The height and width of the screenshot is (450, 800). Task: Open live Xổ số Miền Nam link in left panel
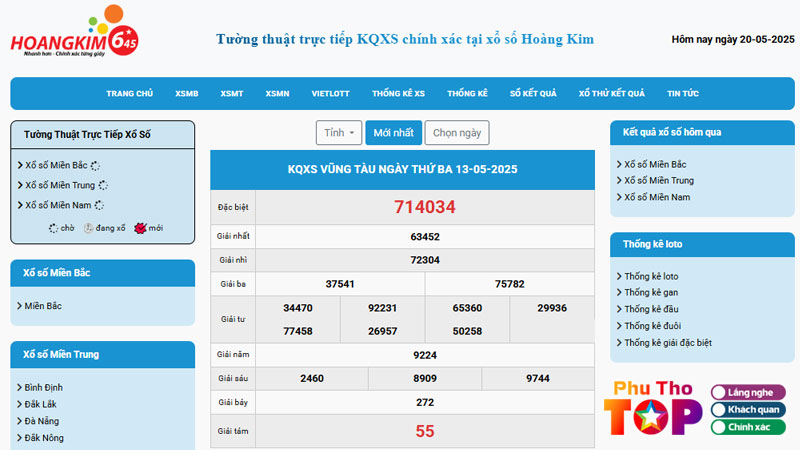[58, 205]
